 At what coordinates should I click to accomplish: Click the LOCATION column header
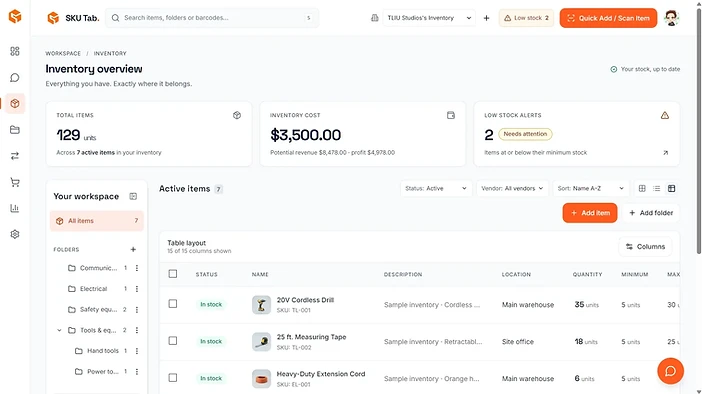516,274
